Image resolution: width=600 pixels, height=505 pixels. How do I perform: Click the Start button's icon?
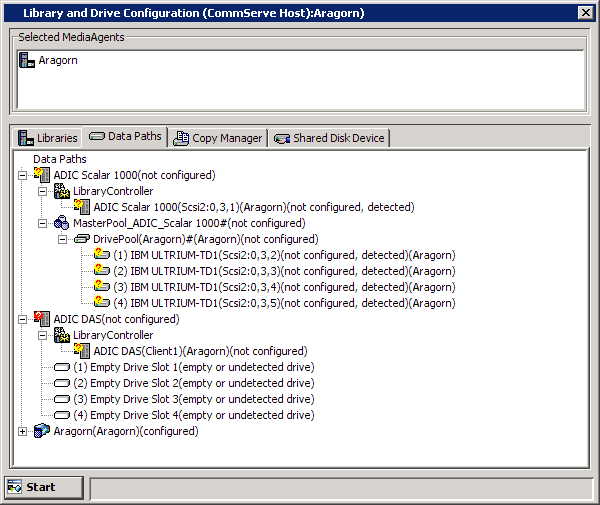(x=15, y=487)
